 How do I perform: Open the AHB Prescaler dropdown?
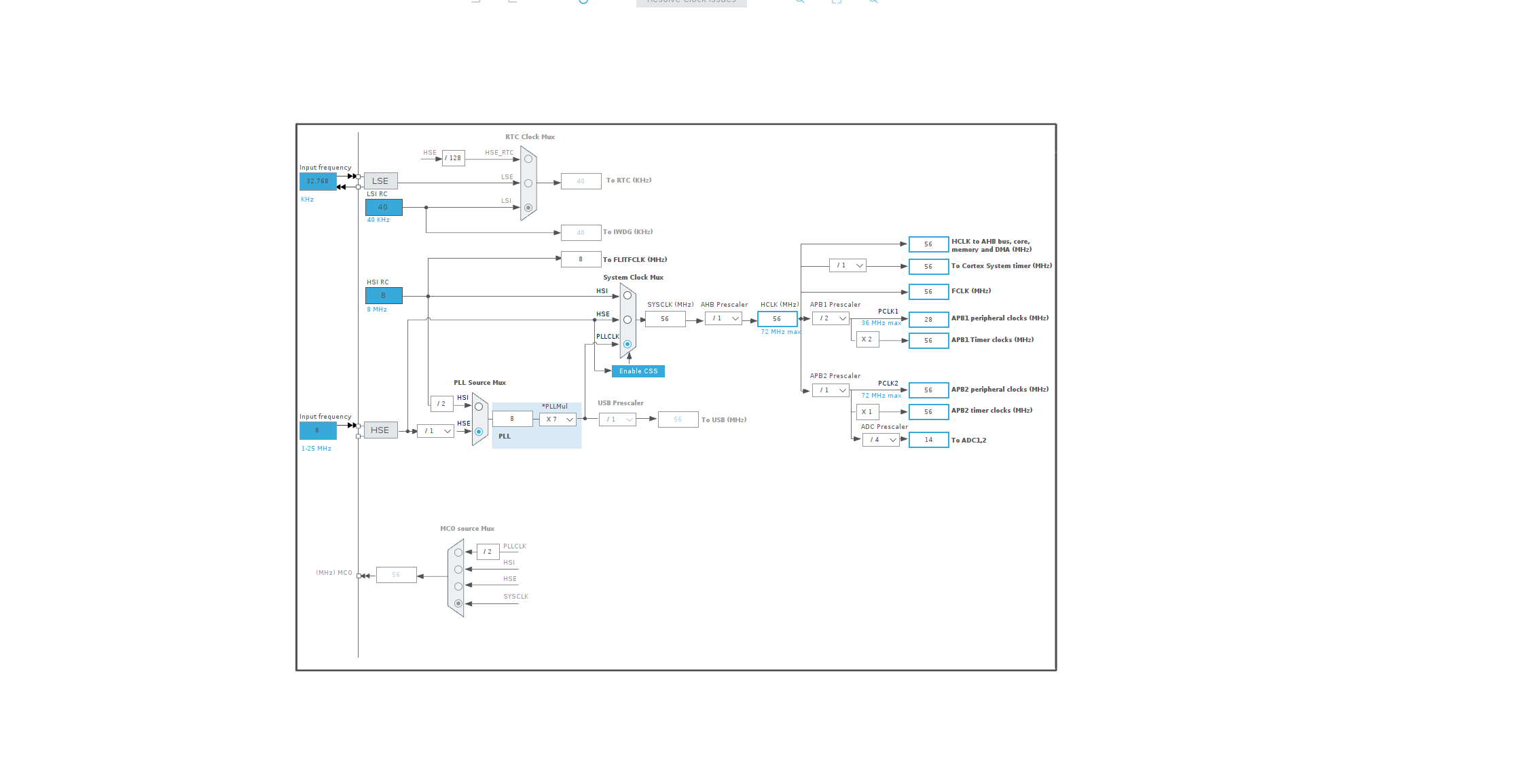point(724,318)
